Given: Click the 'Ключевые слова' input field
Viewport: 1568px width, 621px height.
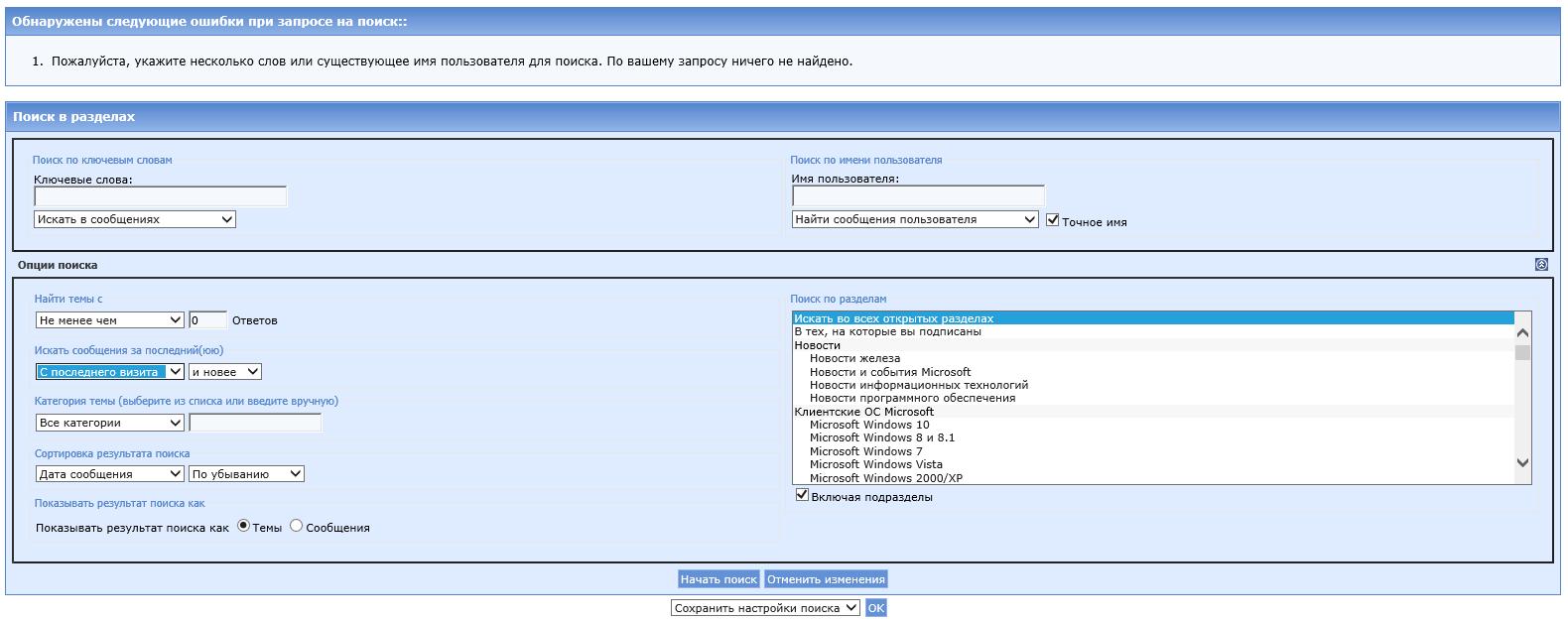Looking at the screenshot, I should 161,196.
